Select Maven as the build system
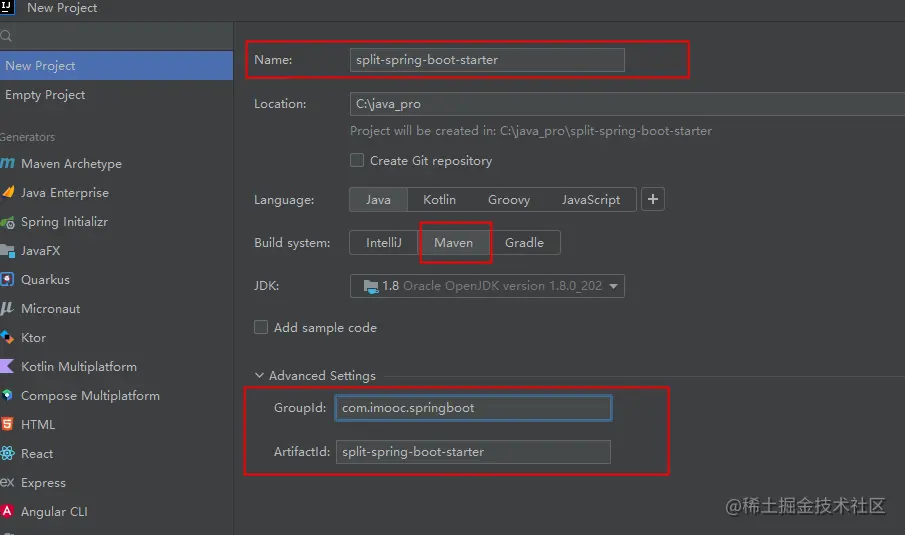Image resolution: width=905 pixels, height=535 pixels. pyautogui.click(x=453, y=242)
